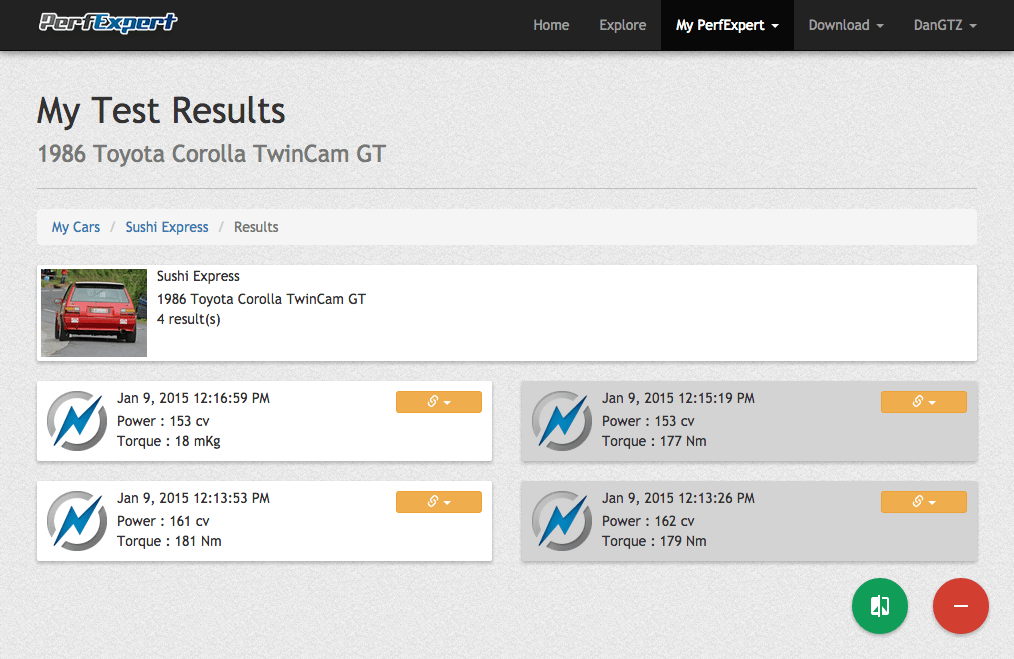Click the 'Torque : 181 Nm' value
The image size is (1014, 659).
tap(169, 541)
